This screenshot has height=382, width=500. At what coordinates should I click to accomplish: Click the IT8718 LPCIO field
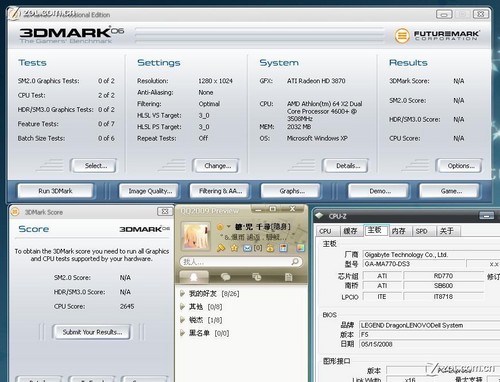pyautogui.click(x=443, y=296)
